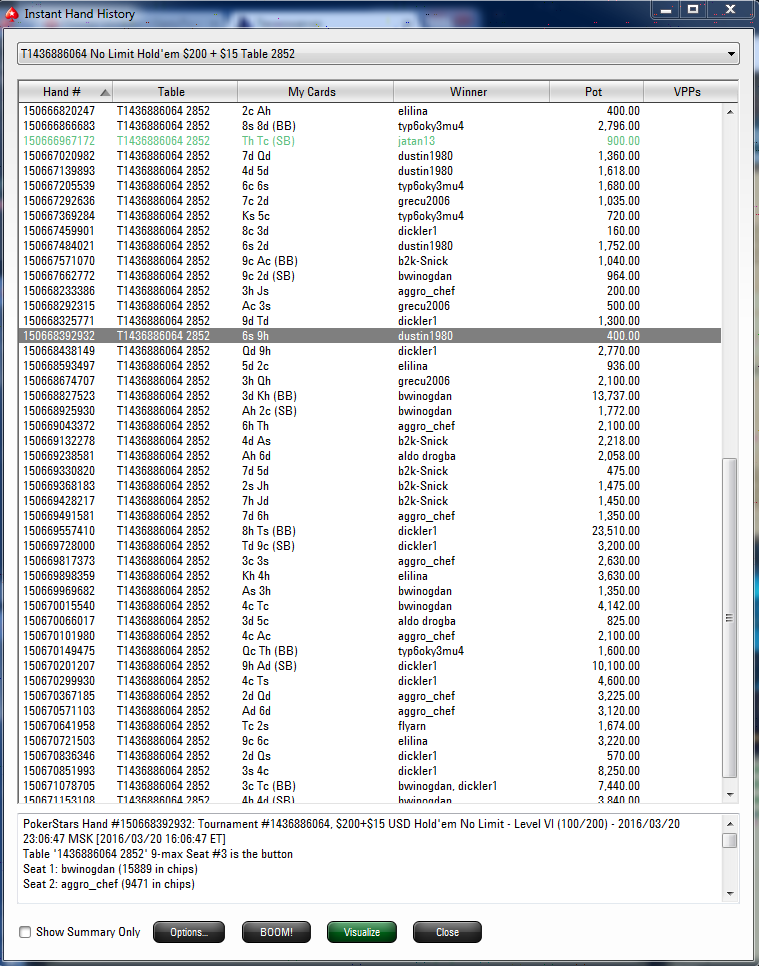Select hand 150669969682 with As 3h
Image resolution: width=759 pixels, height=966 pixels.
click(x=370, y=591)
